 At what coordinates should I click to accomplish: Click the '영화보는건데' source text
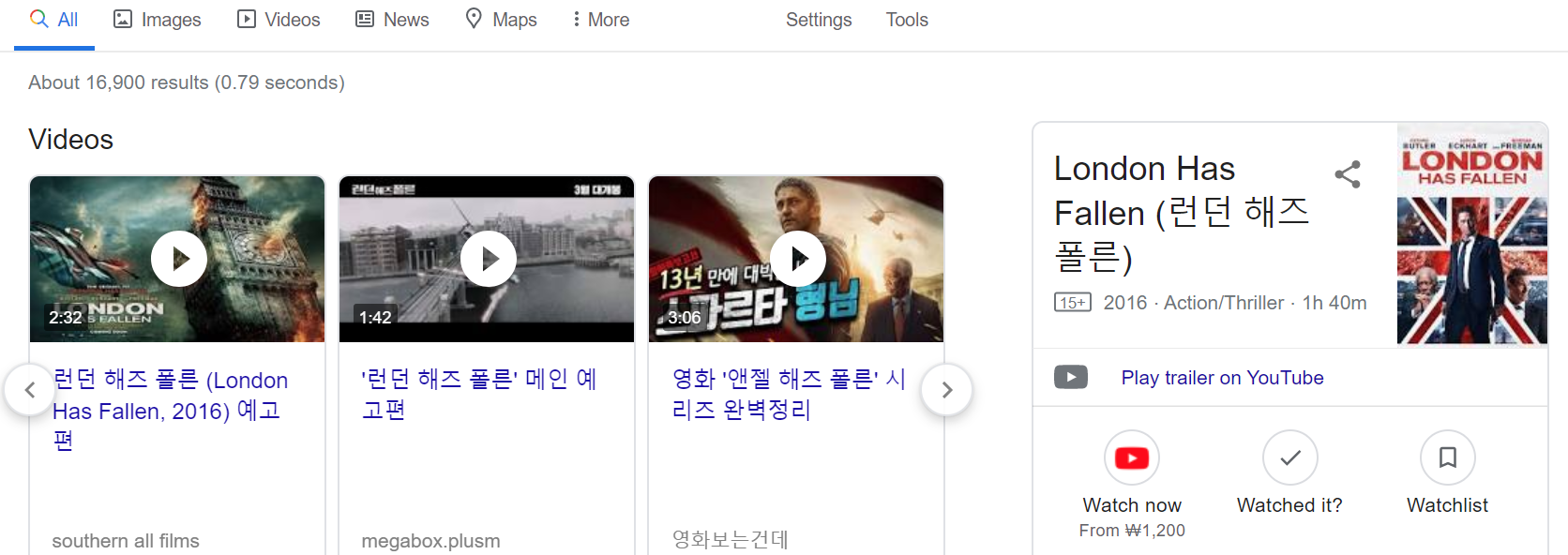(731, 540)
